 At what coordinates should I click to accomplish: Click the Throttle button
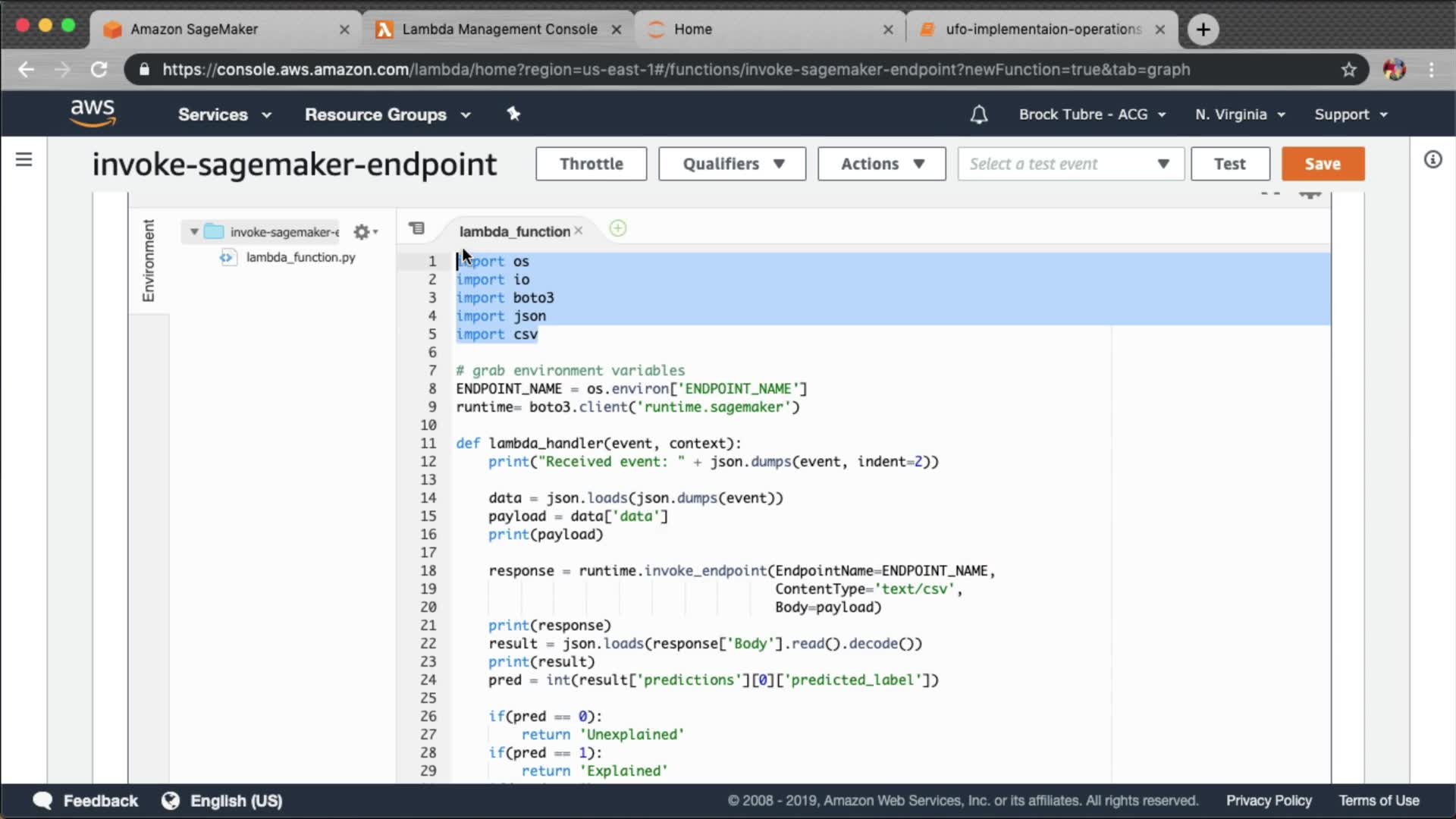(x=591, y=164)
